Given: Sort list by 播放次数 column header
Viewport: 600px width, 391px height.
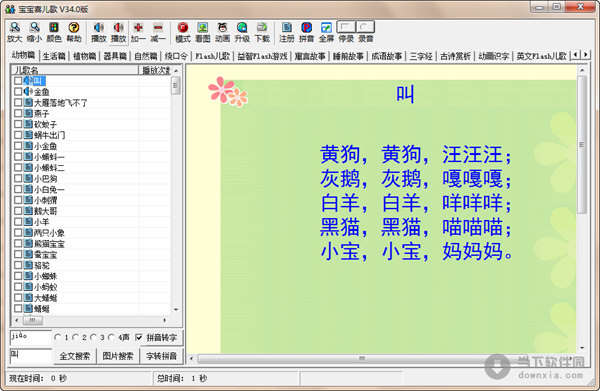Looking at the screenshot, I should click(155, 70).
